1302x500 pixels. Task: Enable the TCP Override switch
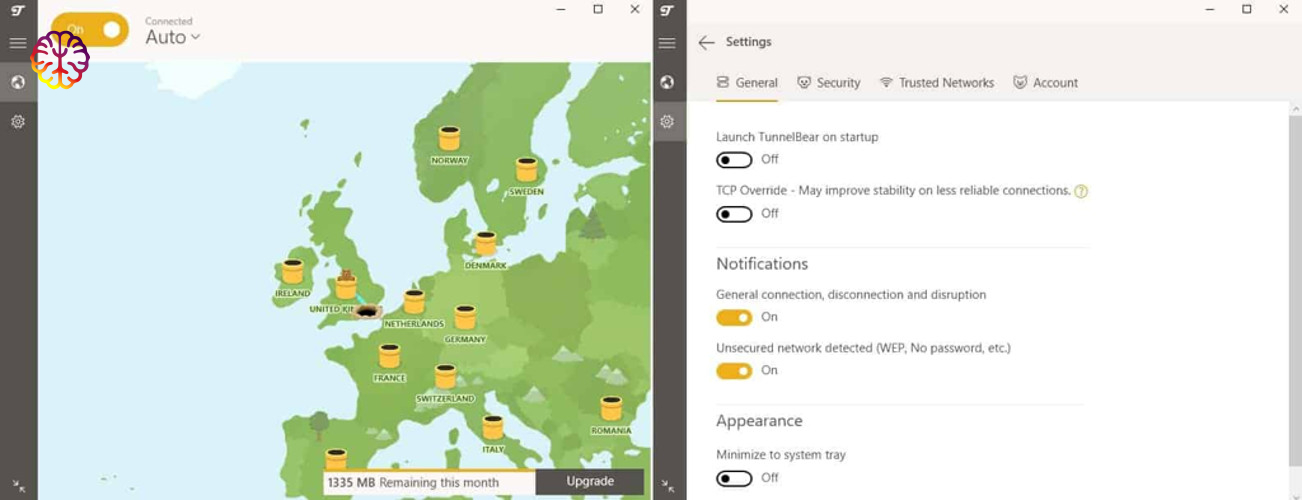click(734, 214)
